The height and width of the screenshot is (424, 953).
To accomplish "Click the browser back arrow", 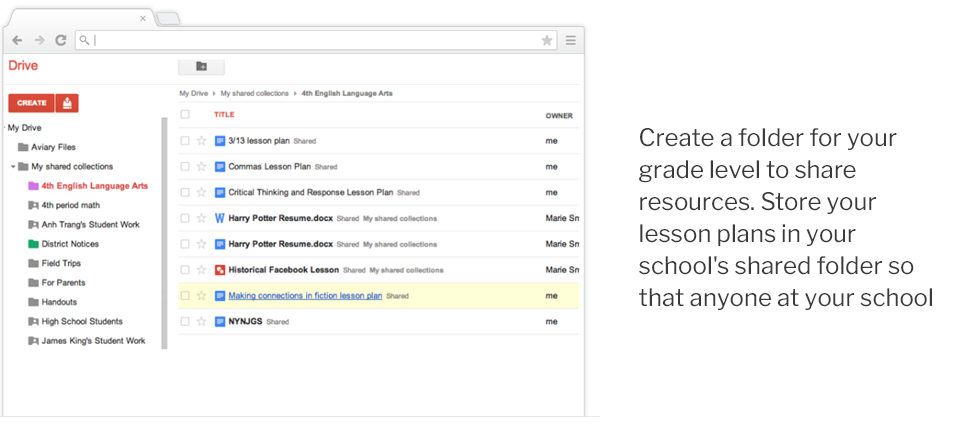I will click(x=17, y=40).
